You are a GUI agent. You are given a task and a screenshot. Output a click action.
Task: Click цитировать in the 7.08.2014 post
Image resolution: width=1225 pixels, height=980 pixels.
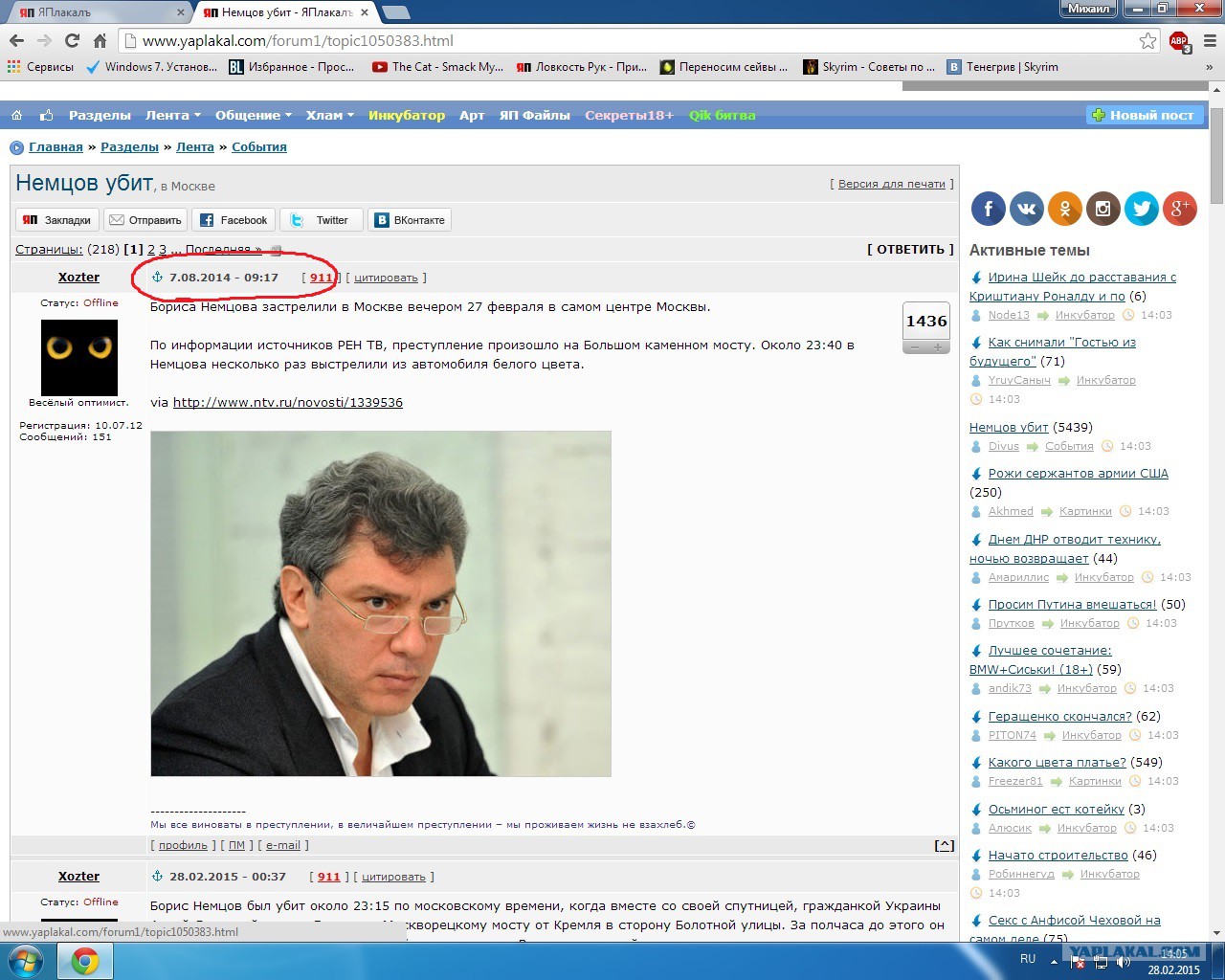click(386, 278)
